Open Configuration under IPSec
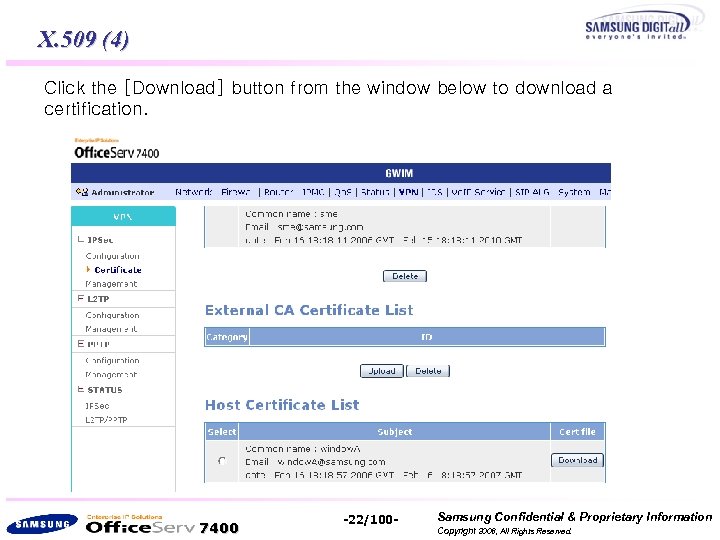 112,256
